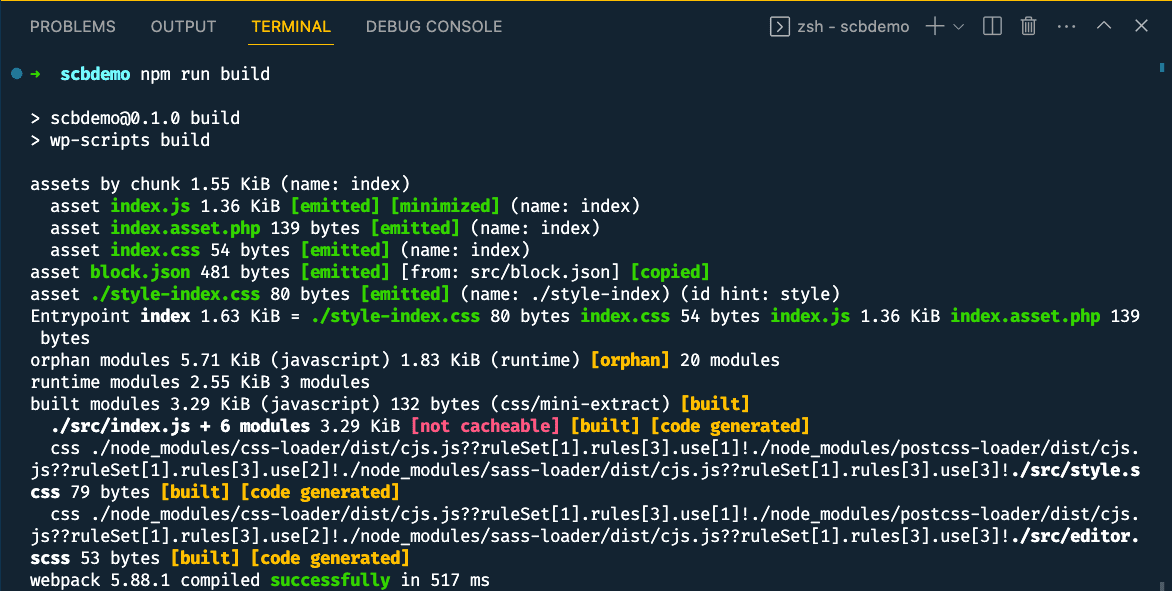Split the terminal using the split icon
The height and width of the screenshot is (591, 1172).
(x=991, y=26)
